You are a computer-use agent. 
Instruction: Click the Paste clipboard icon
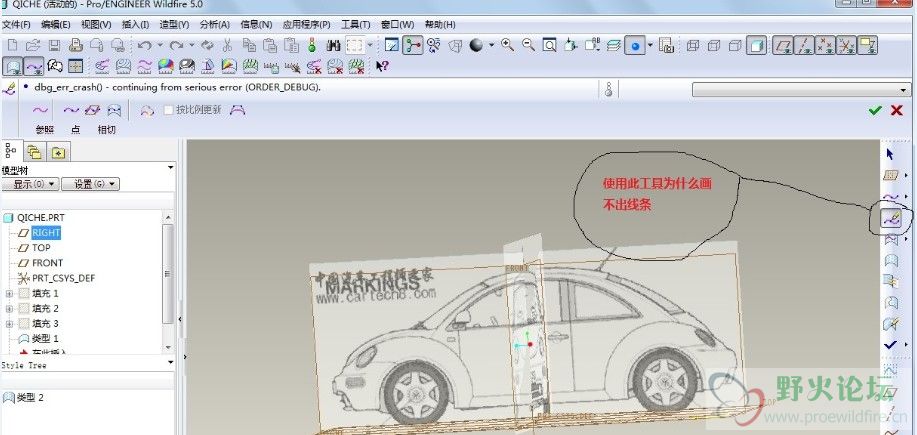pos(270,45)
